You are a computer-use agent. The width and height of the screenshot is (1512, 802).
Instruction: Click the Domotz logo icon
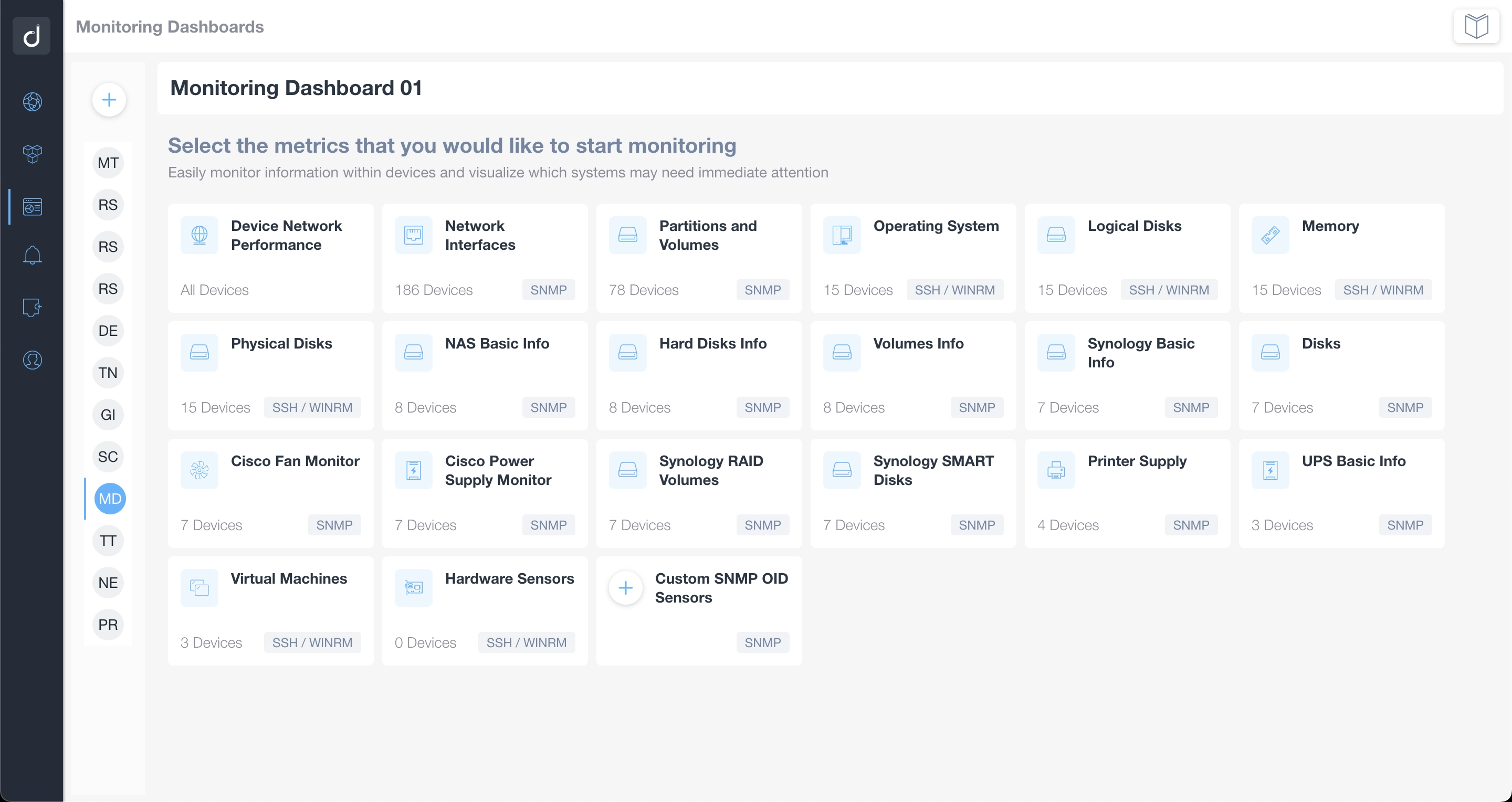point(31,35)
